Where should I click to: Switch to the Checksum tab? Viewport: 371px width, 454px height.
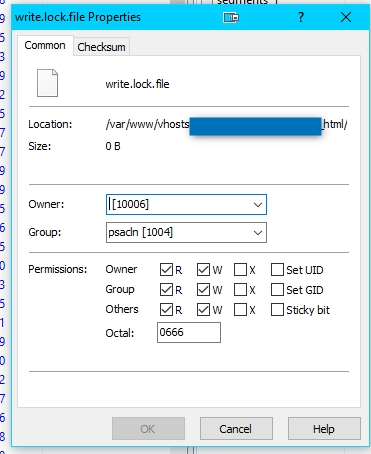point(101,47)
